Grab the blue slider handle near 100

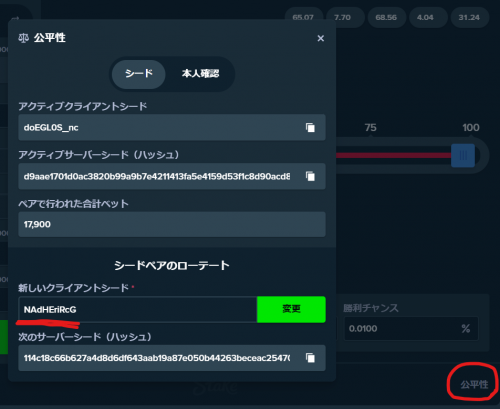coord(463,155)
